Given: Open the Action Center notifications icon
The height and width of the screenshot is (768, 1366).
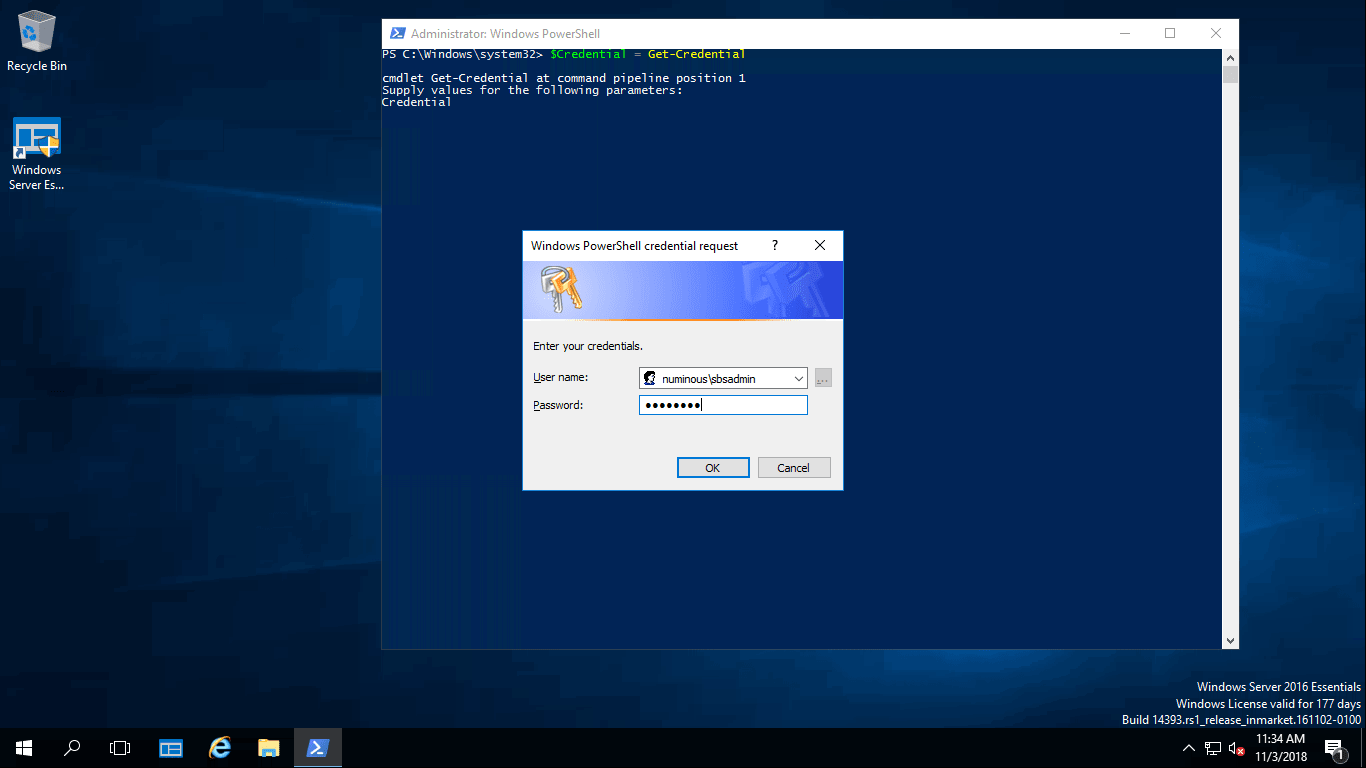Looking at the screenshot, I should coord(1334,748).
